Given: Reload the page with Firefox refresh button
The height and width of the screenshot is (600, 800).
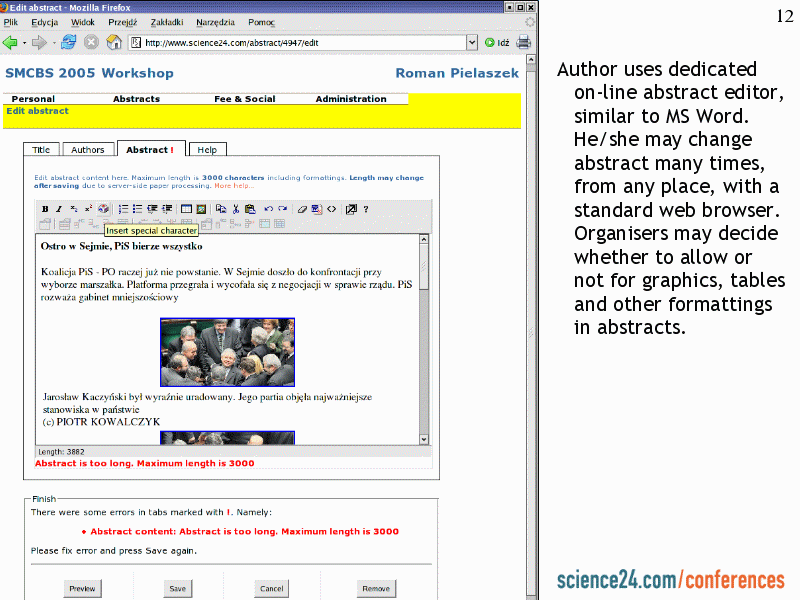Looking at the screenshot, I should coord(69,42).
